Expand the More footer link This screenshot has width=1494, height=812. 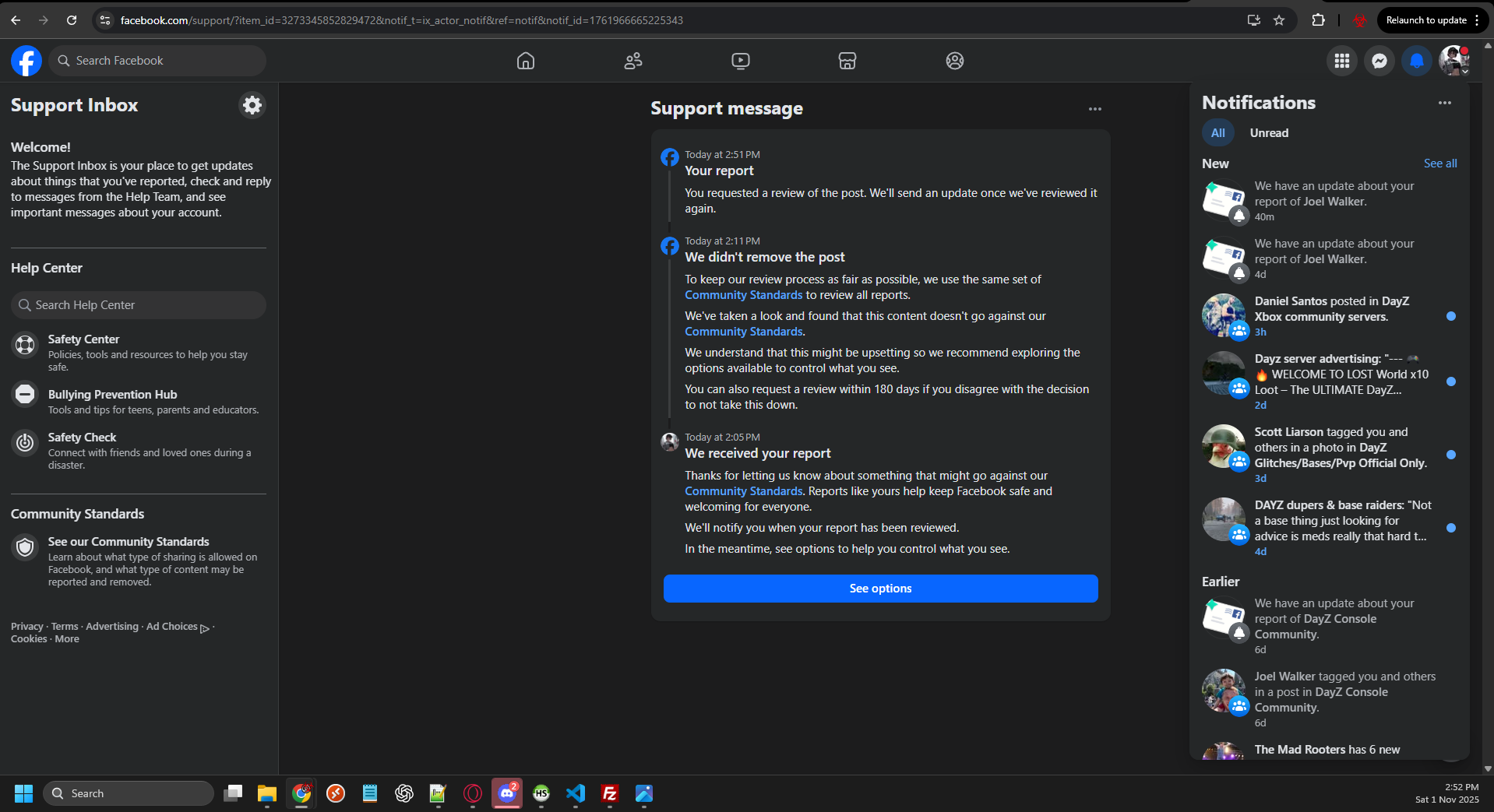tap(67, 639)
